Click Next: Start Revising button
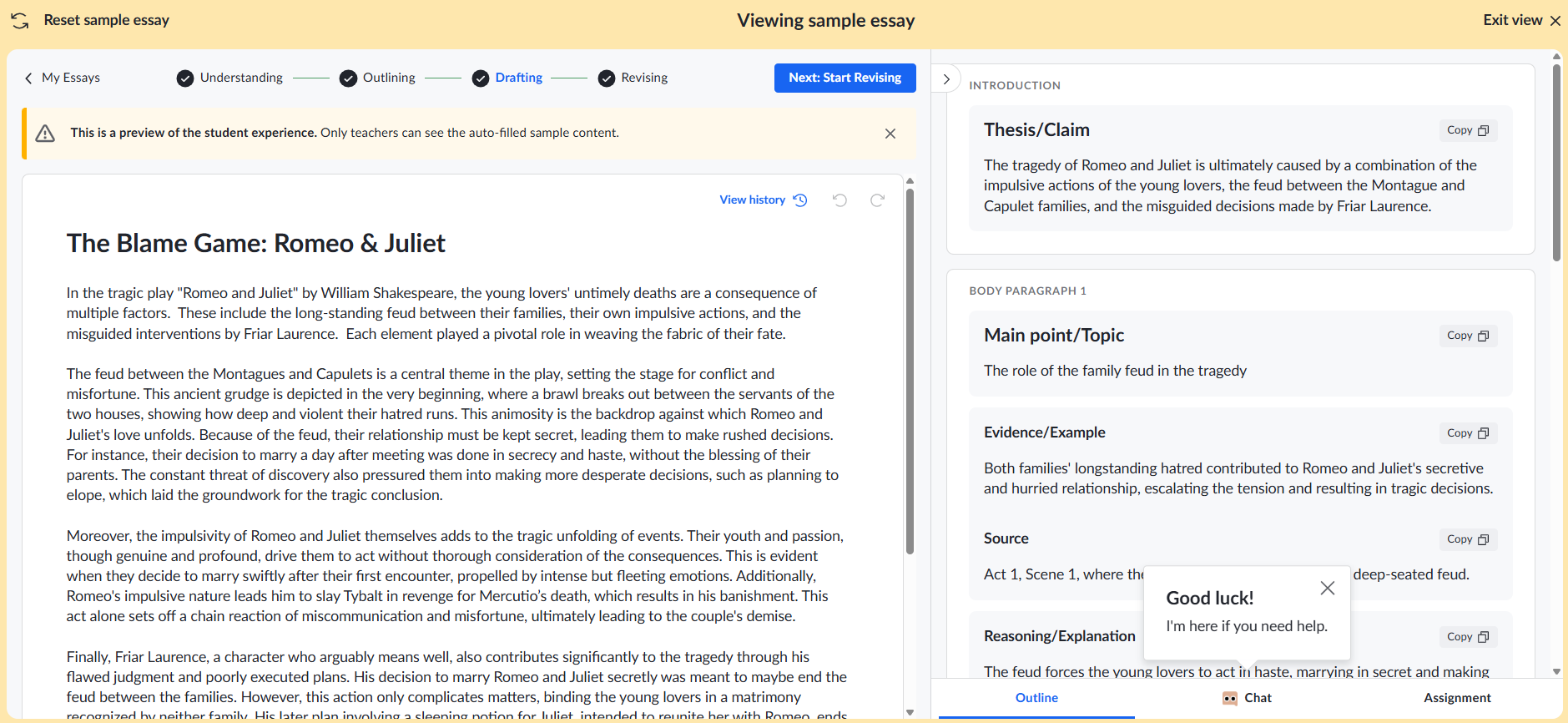The image size is (1568, 723). 845,78
